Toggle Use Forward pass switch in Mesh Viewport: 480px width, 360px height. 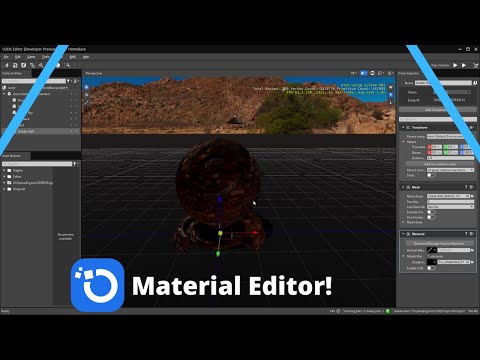click(431, 217)
